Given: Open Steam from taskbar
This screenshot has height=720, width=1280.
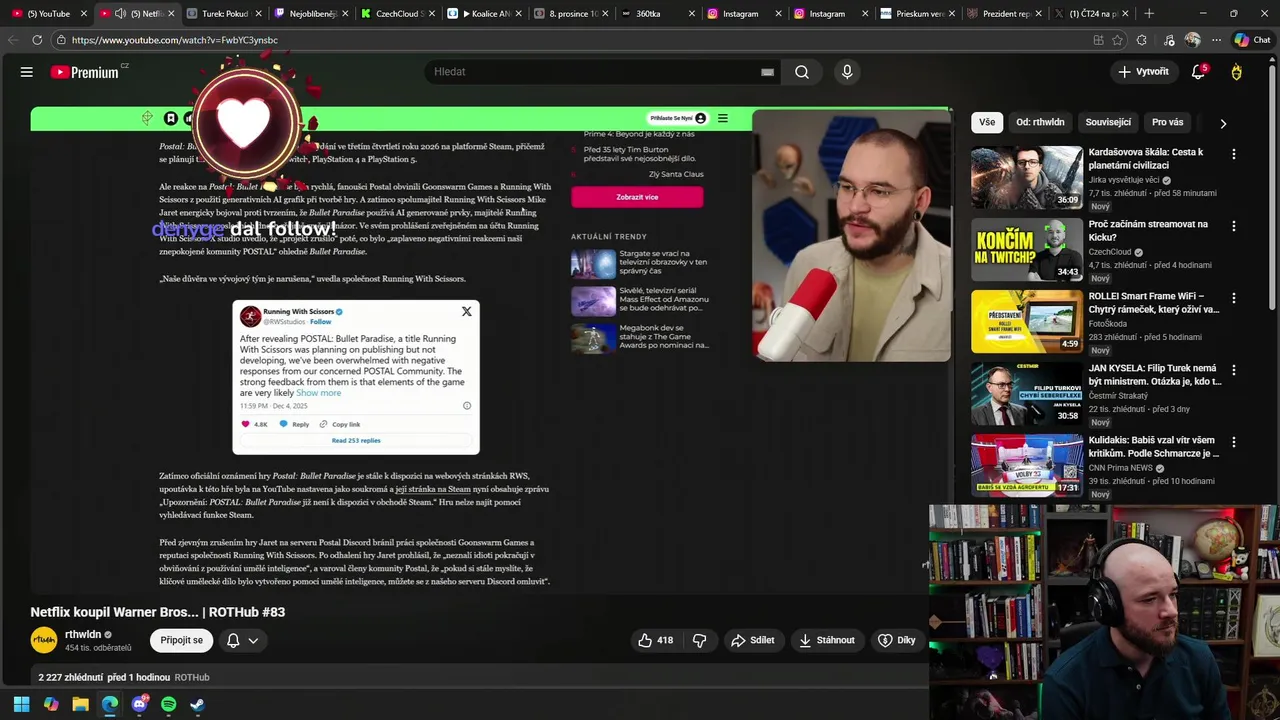Looking at the screenshot, I should point(197,704).
